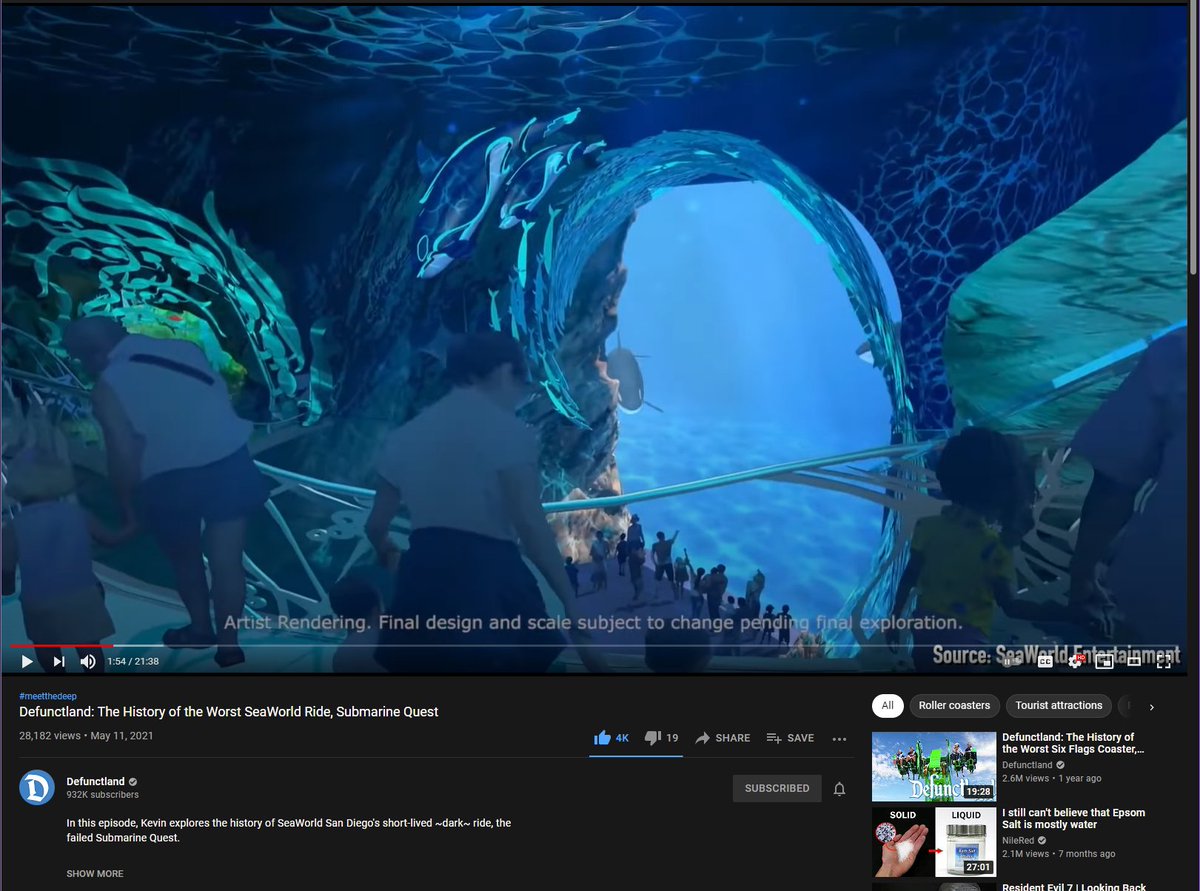The height and width of the screenshot is (891, 1200).
Task: Click the Defunctland channel avatar
Action: [36, 788]
